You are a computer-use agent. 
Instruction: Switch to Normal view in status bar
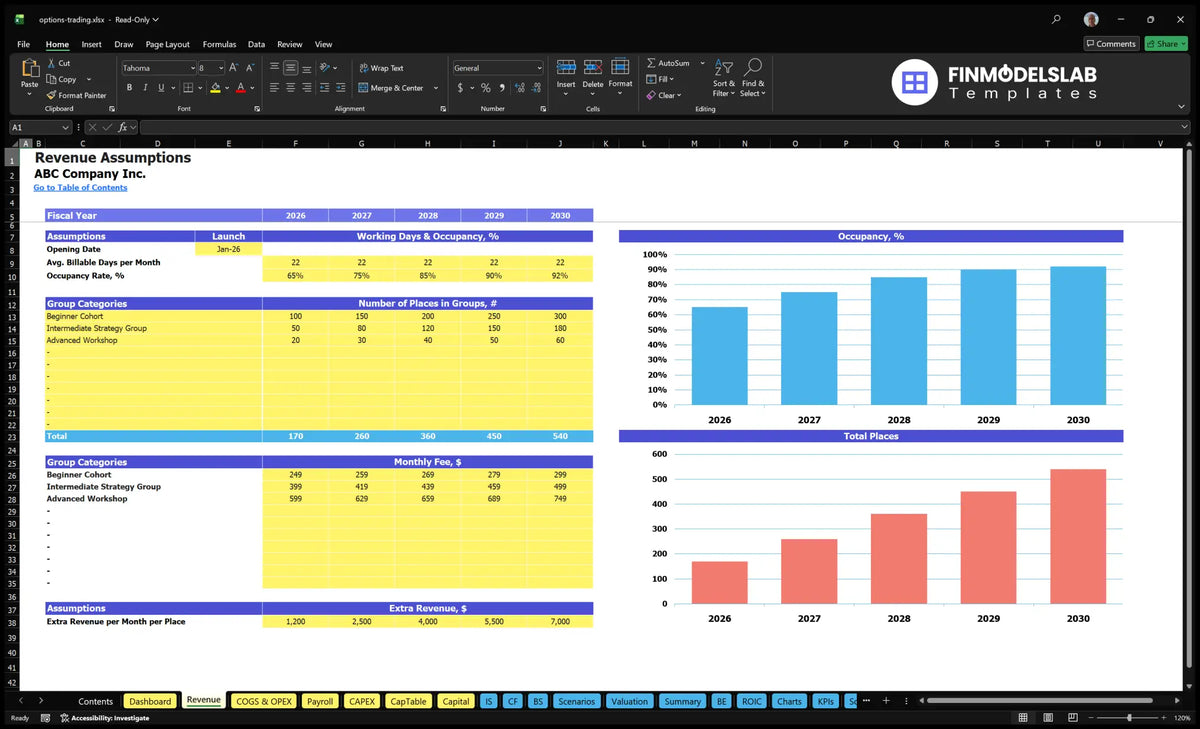(x=1022, y=718)
